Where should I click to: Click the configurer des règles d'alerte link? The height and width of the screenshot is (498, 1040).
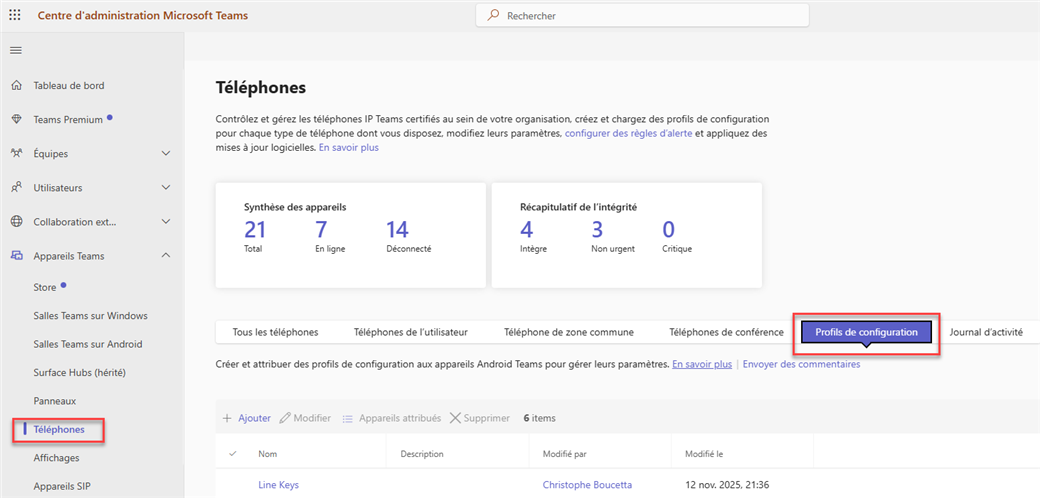click(x=629, y=133)
